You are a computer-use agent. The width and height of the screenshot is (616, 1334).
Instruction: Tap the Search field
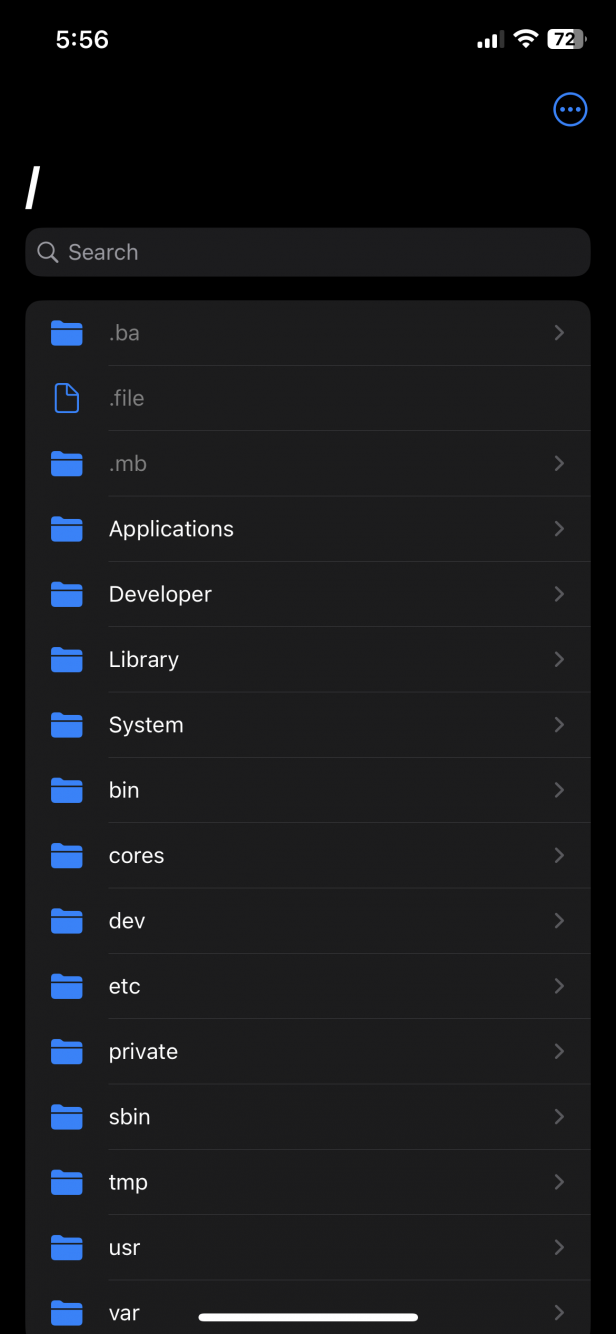308,252
